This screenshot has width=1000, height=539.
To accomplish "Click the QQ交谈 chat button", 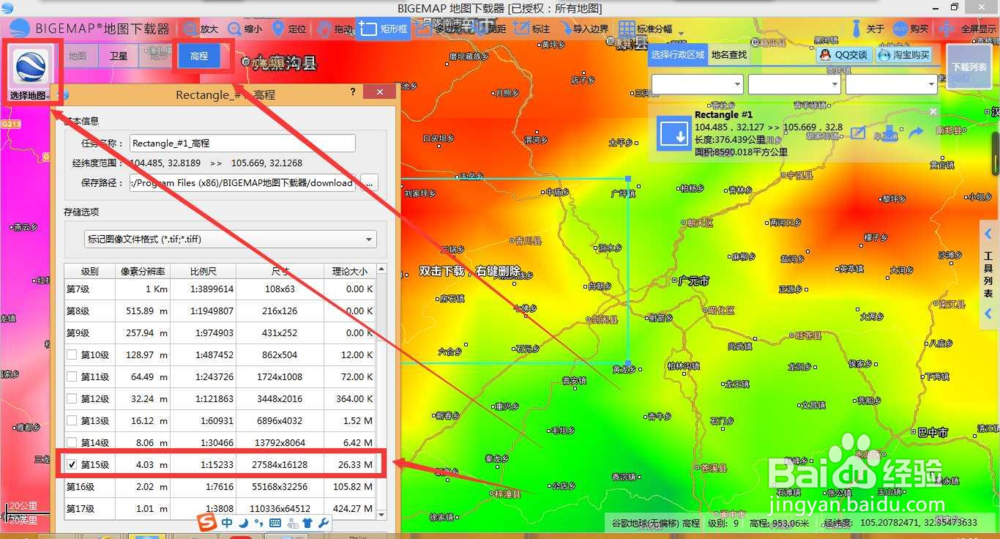I will pyautogui.click(x=844, y=55).
